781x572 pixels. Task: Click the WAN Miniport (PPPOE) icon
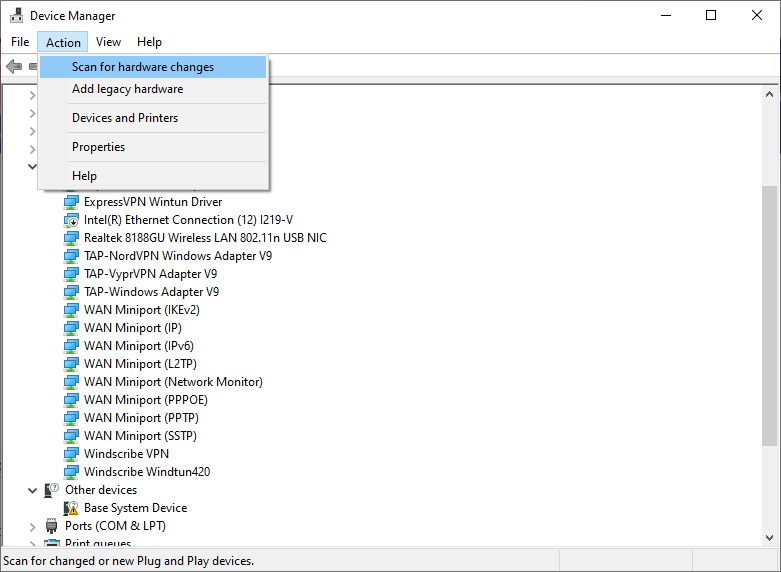(x=71, y=400)
